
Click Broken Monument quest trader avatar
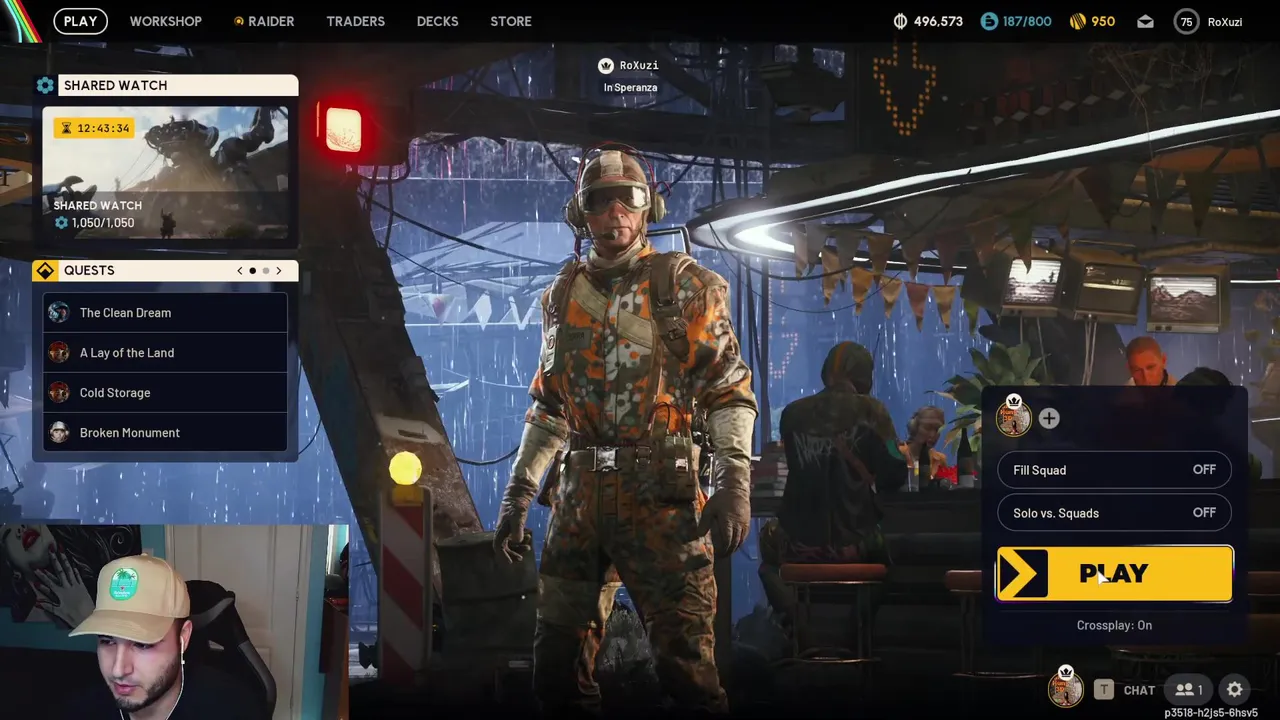click(59, 433)
